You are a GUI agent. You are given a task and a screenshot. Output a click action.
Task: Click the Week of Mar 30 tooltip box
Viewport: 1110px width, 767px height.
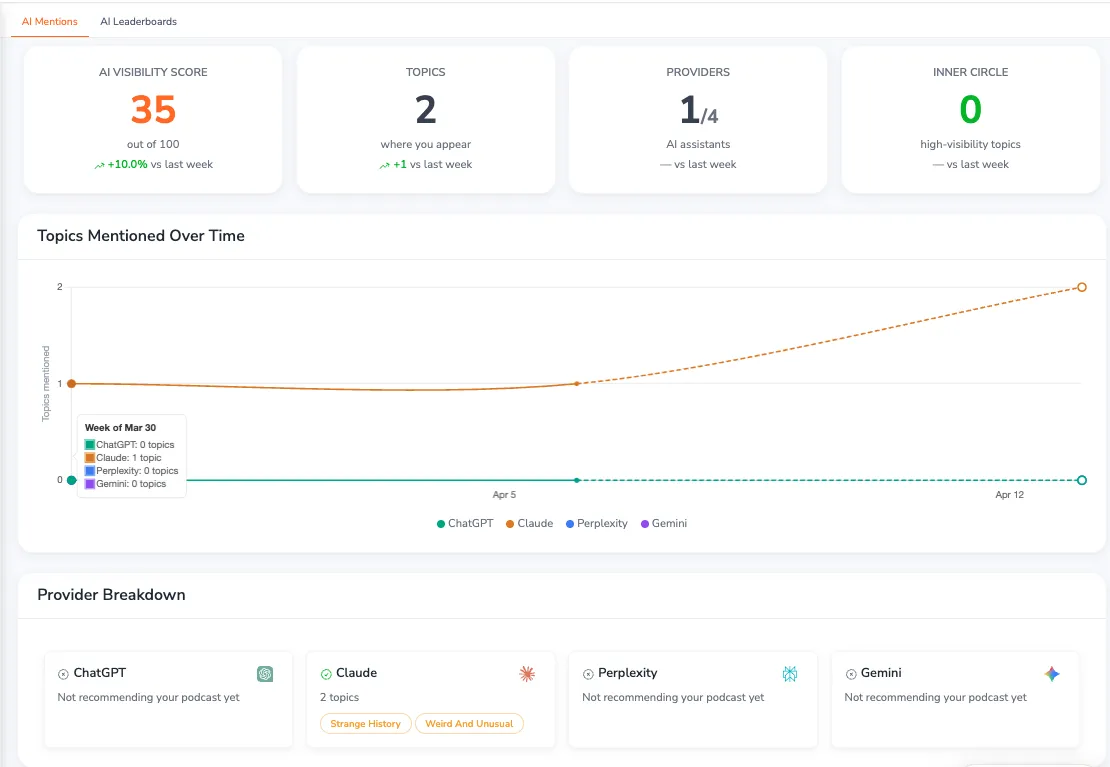131,456
